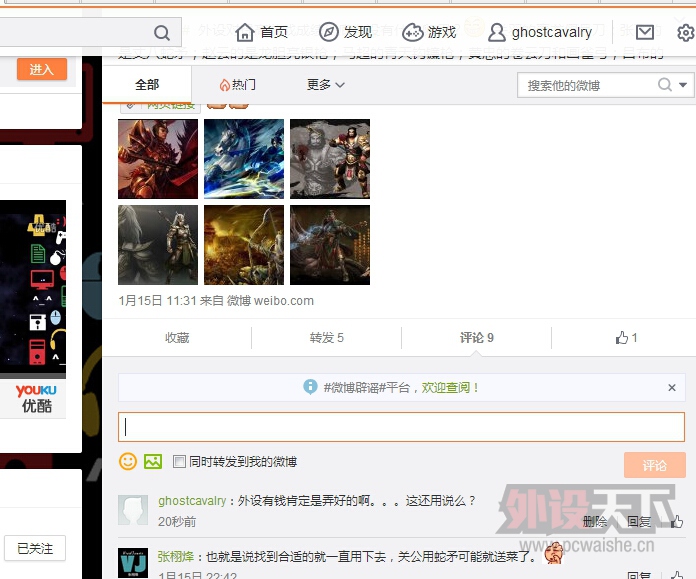Expand dropdown arrow beside weibo search box
This screenshot has width=696, height=579.
[x=683, y=84]
